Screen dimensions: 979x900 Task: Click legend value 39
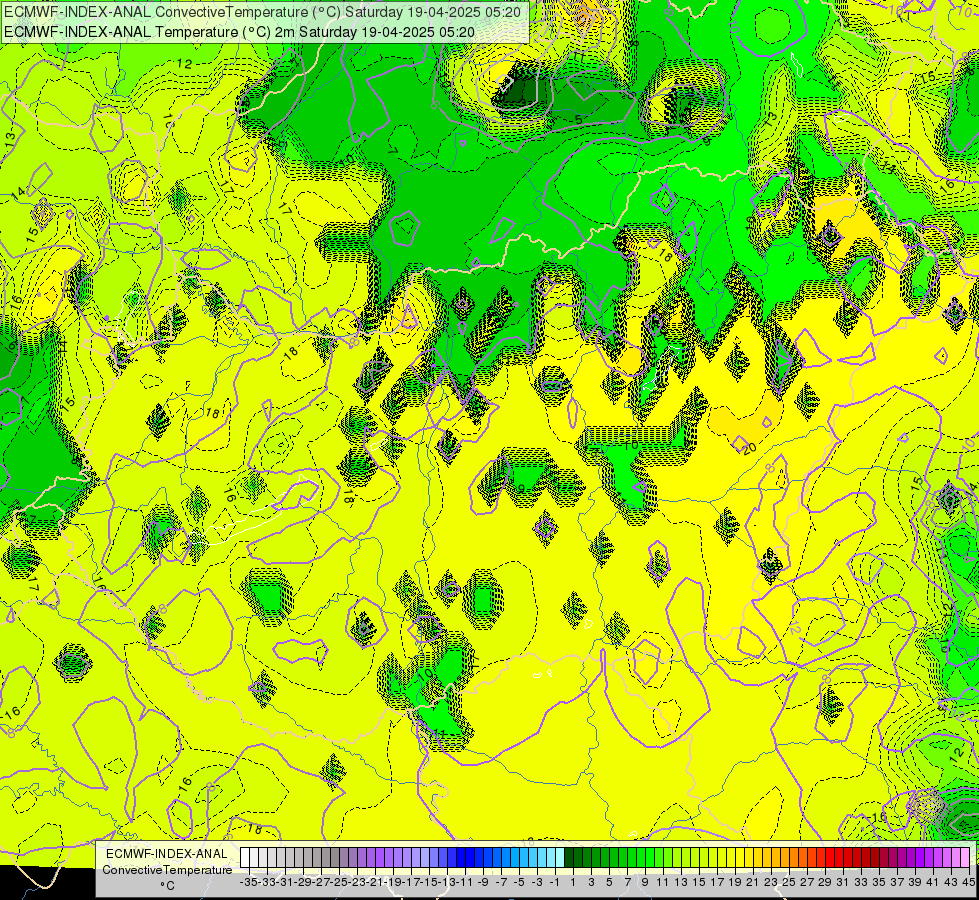pos(917,883)
